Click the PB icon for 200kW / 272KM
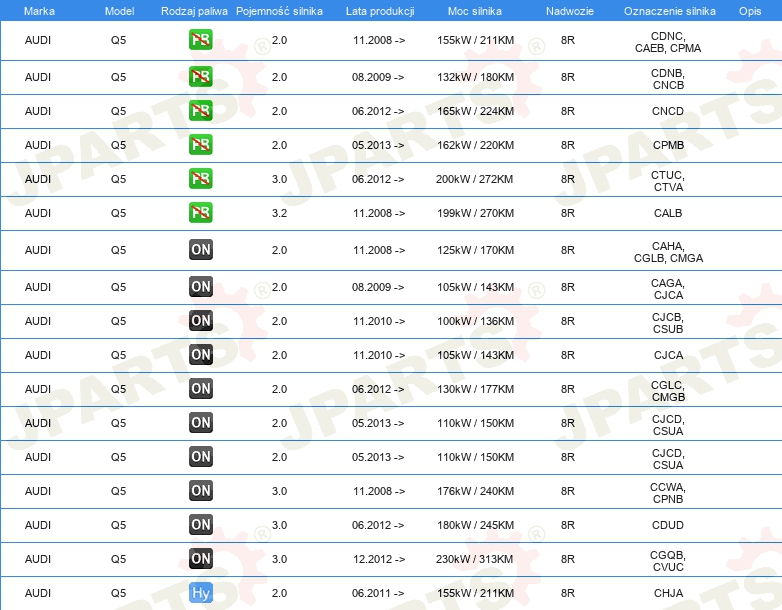782x610 pixels. click(x=201, y=179)
